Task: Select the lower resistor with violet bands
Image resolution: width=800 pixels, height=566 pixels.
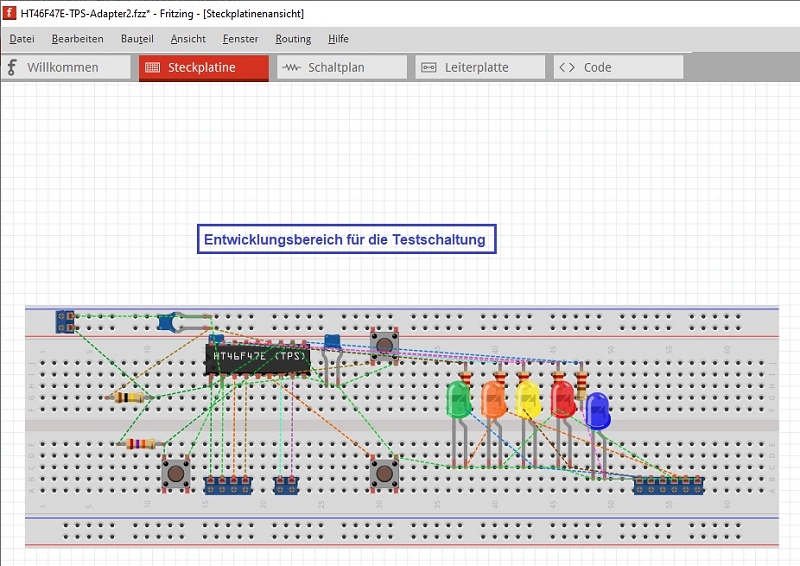Action: pos(141,444)
